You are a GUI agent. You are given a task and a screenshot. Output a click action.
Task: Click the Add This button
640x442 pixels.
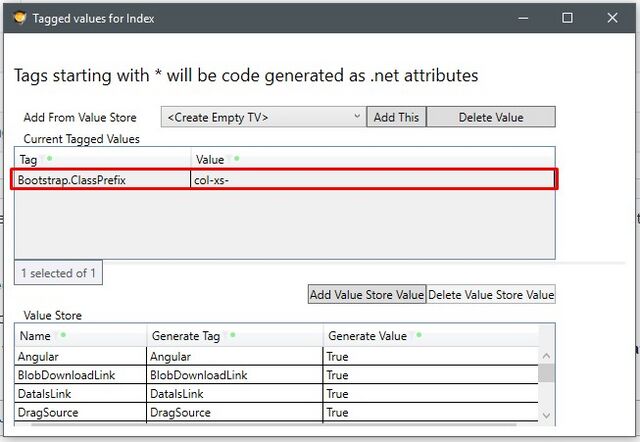(x=396, y=117)
